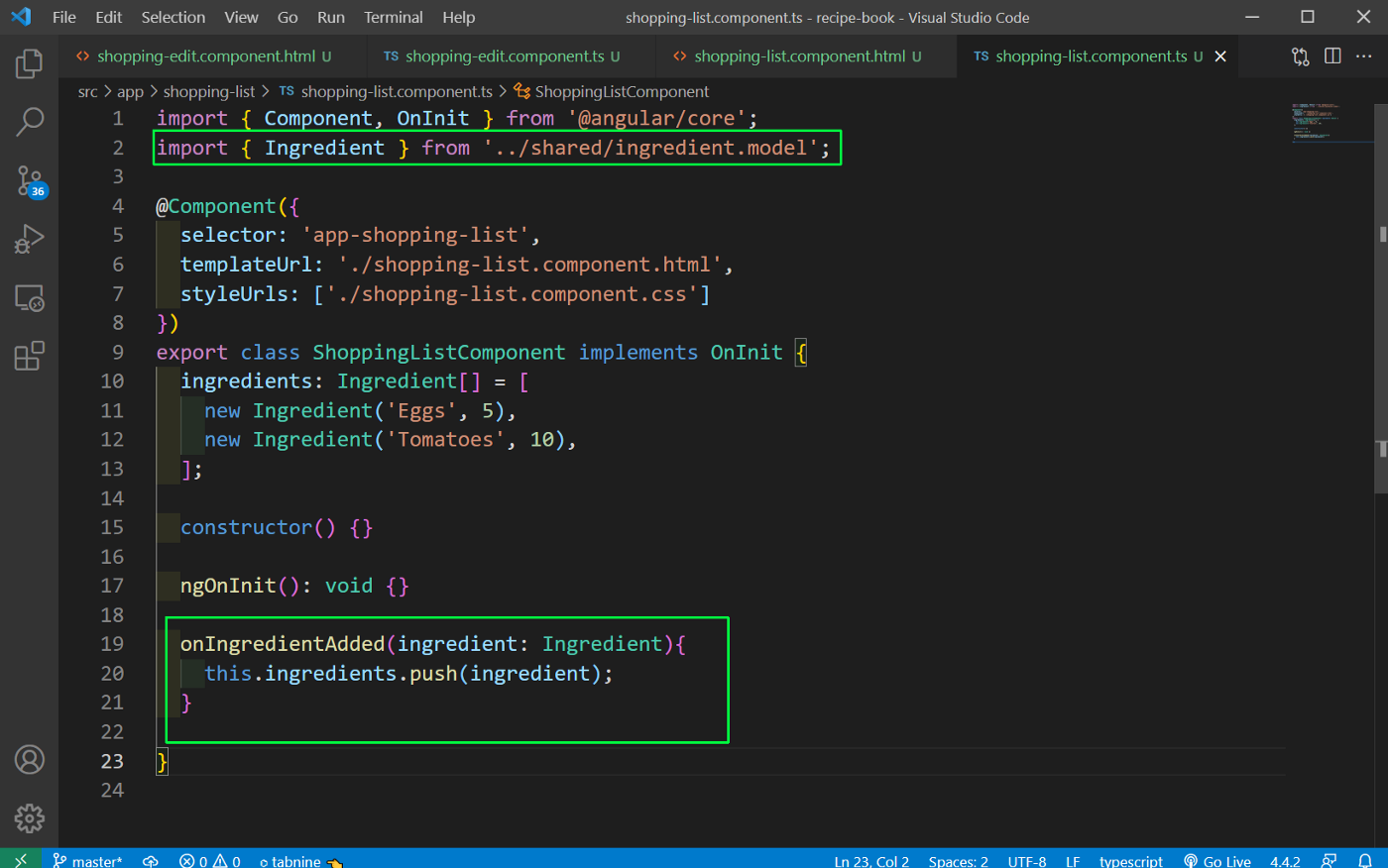Screen dimensions: 1388x868
Task: Click the feedback icon in status bar
Action: (1330, 861)
